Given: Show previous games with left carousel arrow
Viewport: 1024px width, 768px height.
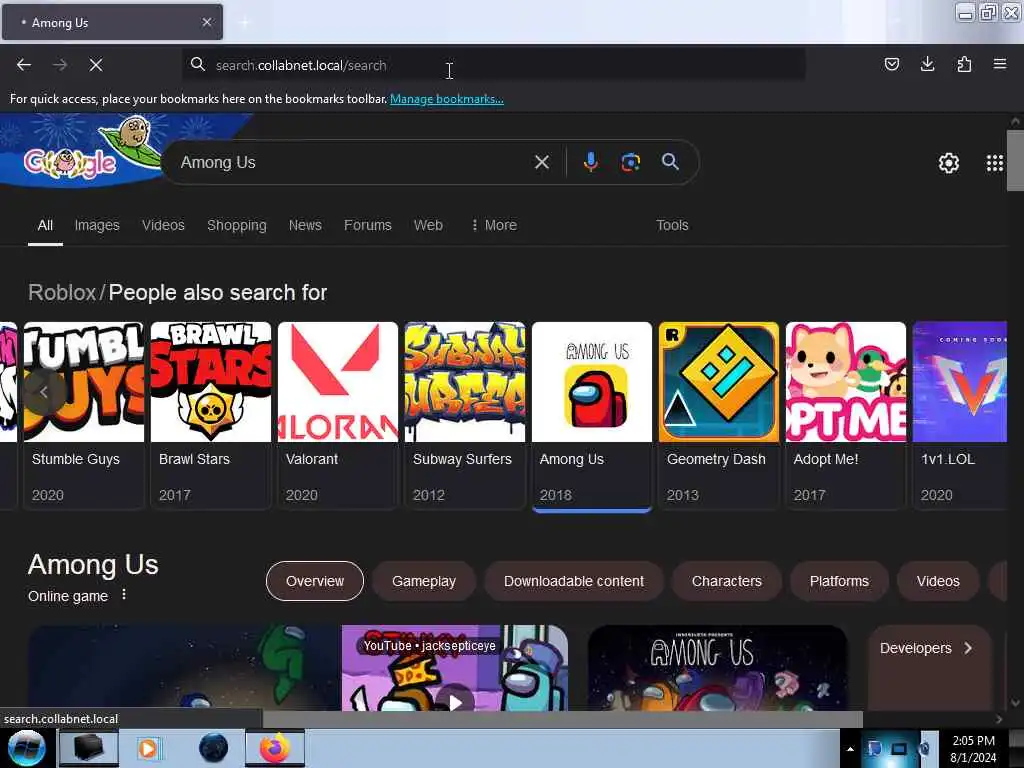Looking at the screenshot, I should (x=44, y=392).
